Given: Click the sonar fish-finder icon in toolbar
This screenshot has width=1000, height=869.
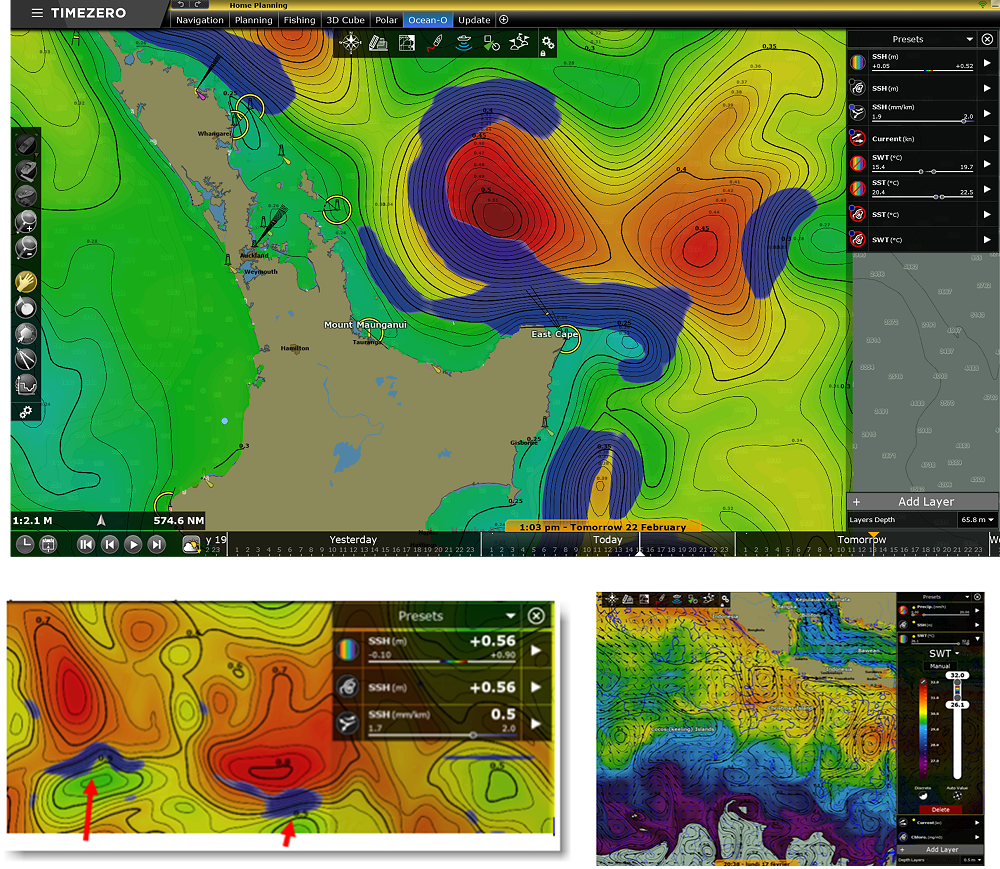Looking at the screenshot, I should point(464,42).
